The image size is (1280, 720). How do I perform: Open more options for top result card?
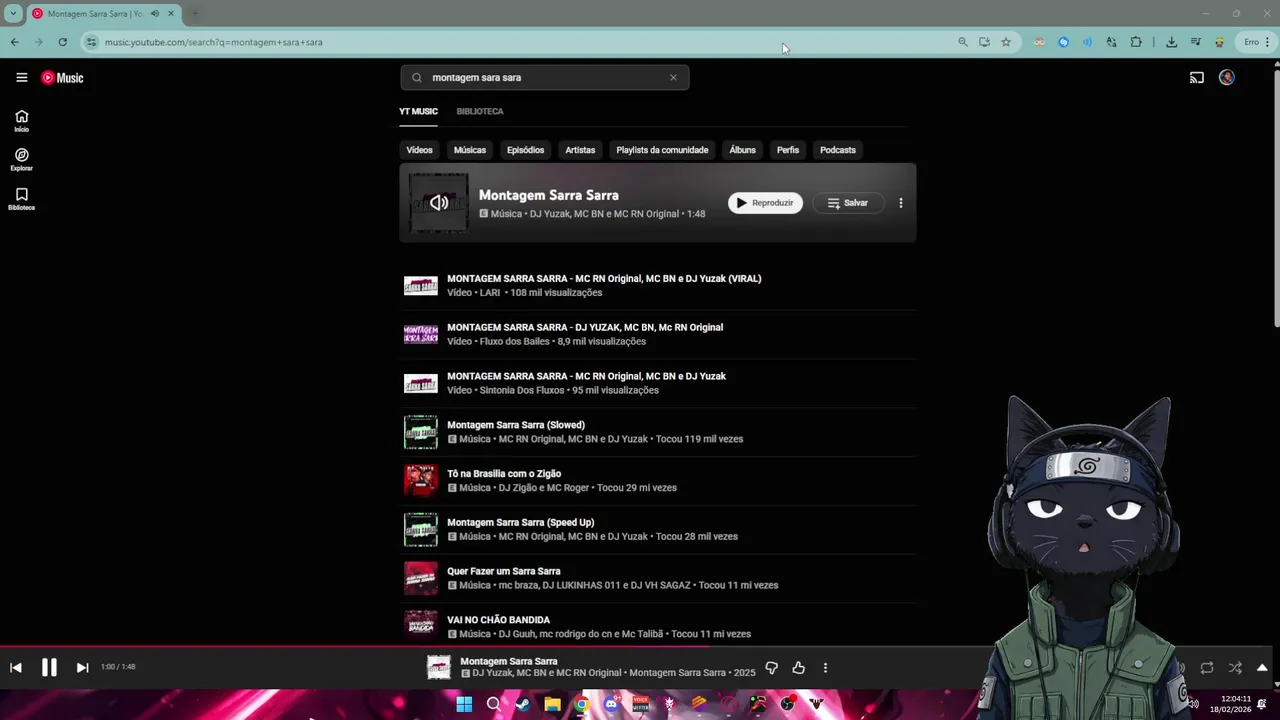pos(900,203)
